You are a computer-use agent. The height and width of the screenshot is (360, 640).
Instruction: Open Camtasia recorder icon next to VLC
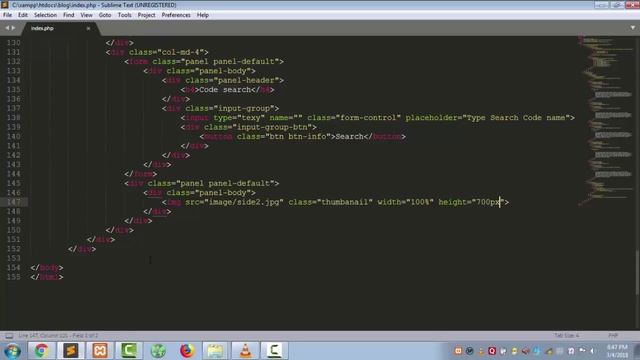coord(274,351)
